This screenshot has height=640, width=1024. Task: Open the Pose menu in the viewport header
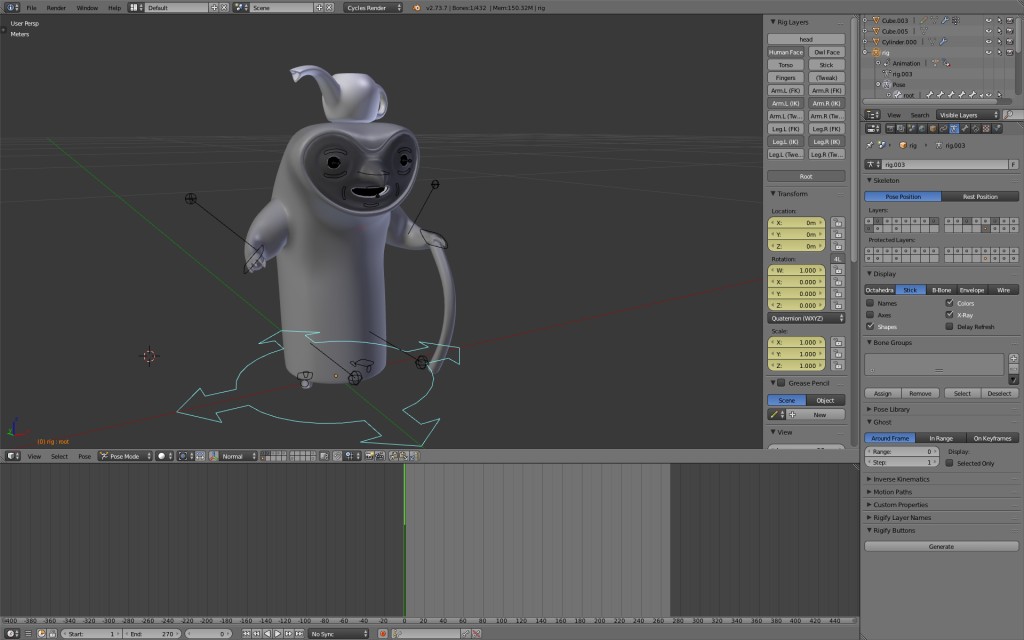[x=84, y=456]
